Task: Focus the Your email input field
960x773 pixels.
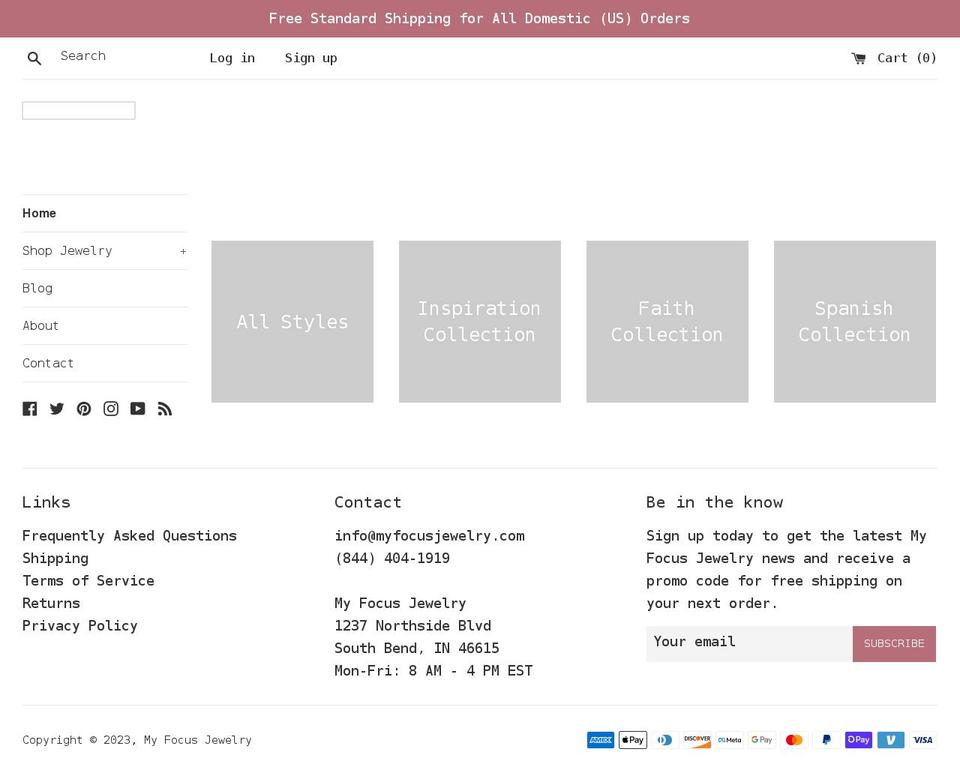Action: tap(749, 643)
